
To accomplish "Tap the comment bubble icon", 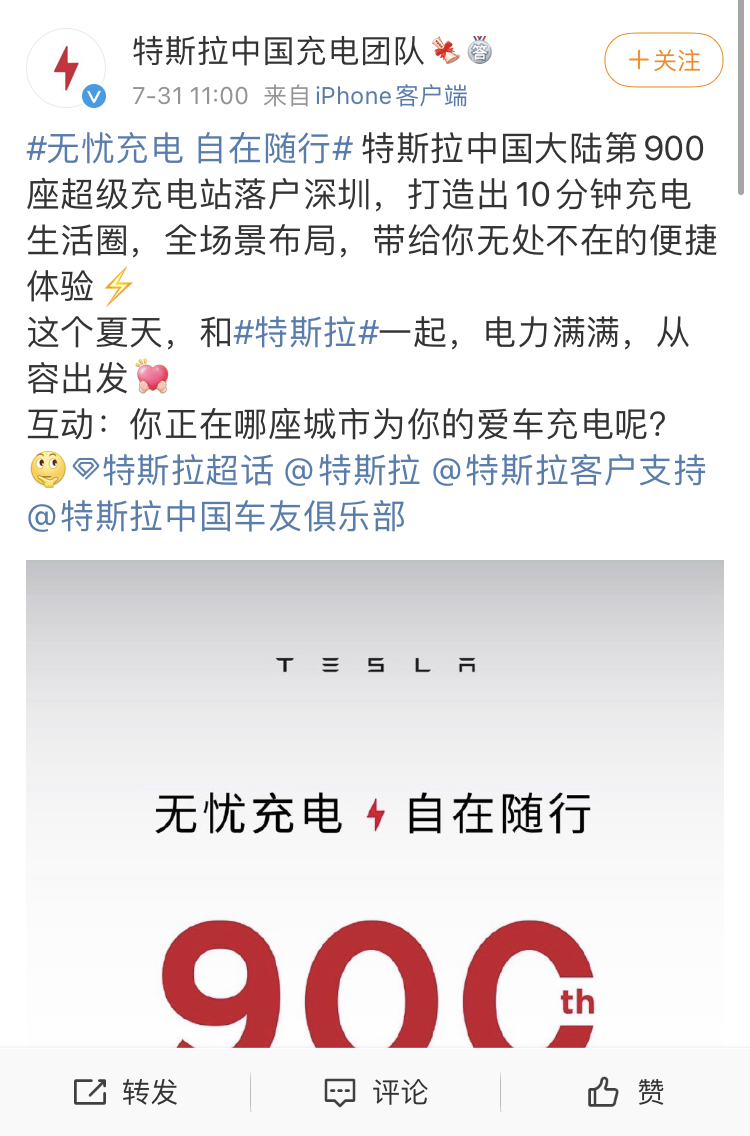I will click(x=339, y=1093).
